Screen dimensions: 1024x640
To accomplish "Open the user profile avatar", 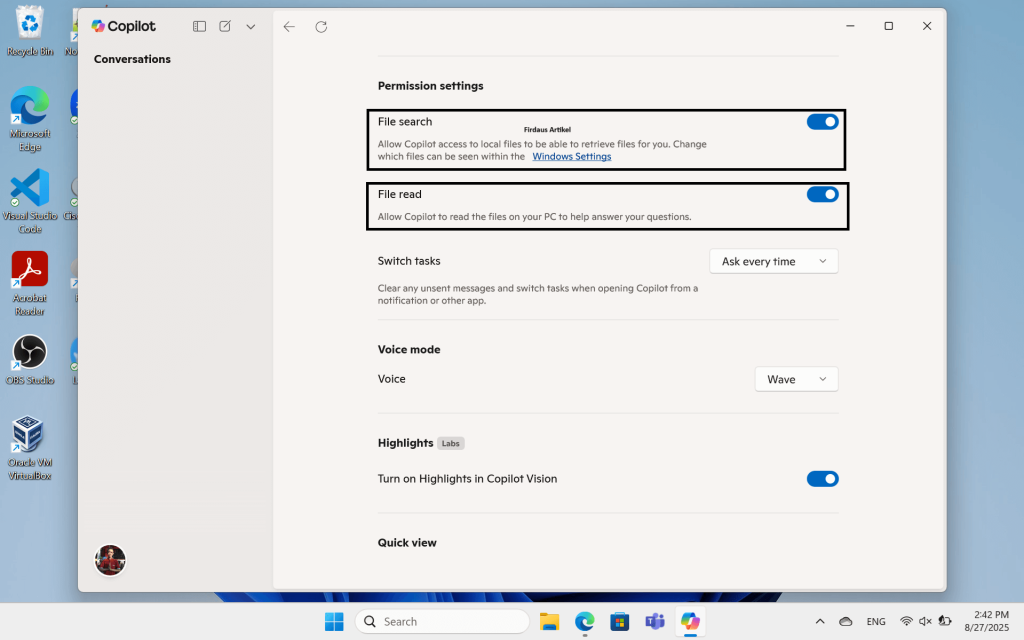I will coord(110,560).
